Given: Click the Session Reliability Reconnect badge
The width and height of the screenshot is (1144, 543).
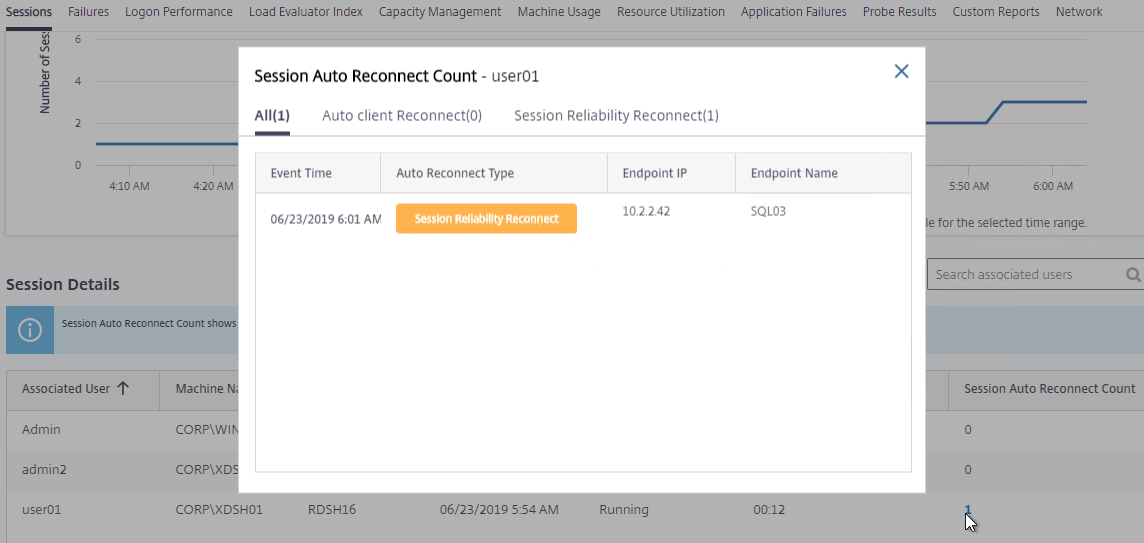Looking at the screenshot, I should pyautogui.click(x=486, y=219).
